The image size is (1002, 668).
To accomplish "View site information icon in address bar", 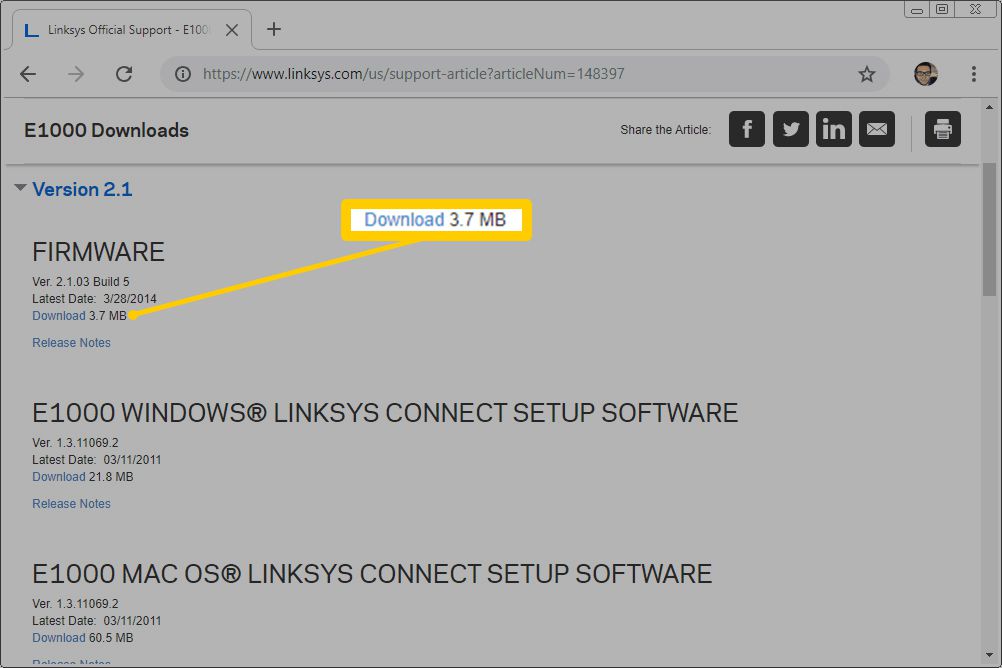I will [183, 74].
